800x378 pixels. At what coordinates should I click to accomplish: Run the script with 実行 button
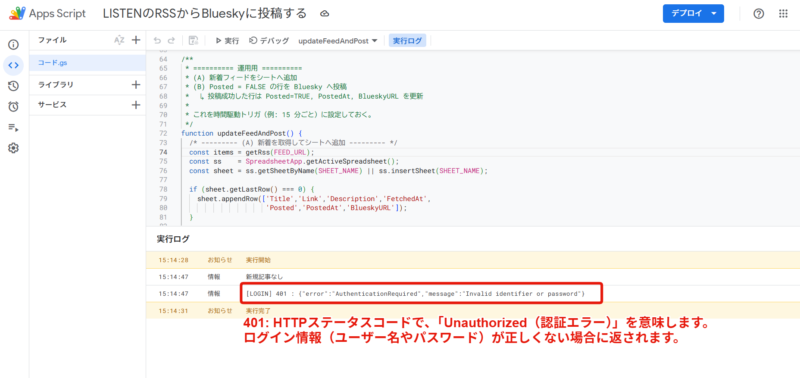pos(227,41)
